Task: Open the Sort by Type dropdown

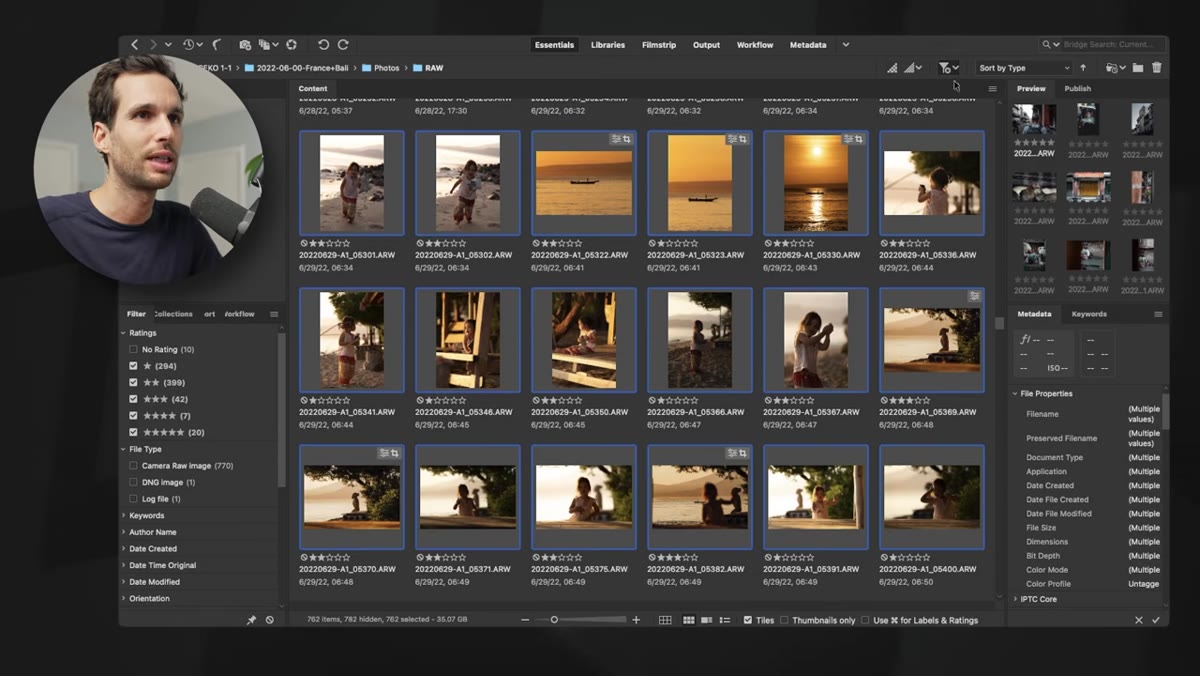Action: [1023, 68]
